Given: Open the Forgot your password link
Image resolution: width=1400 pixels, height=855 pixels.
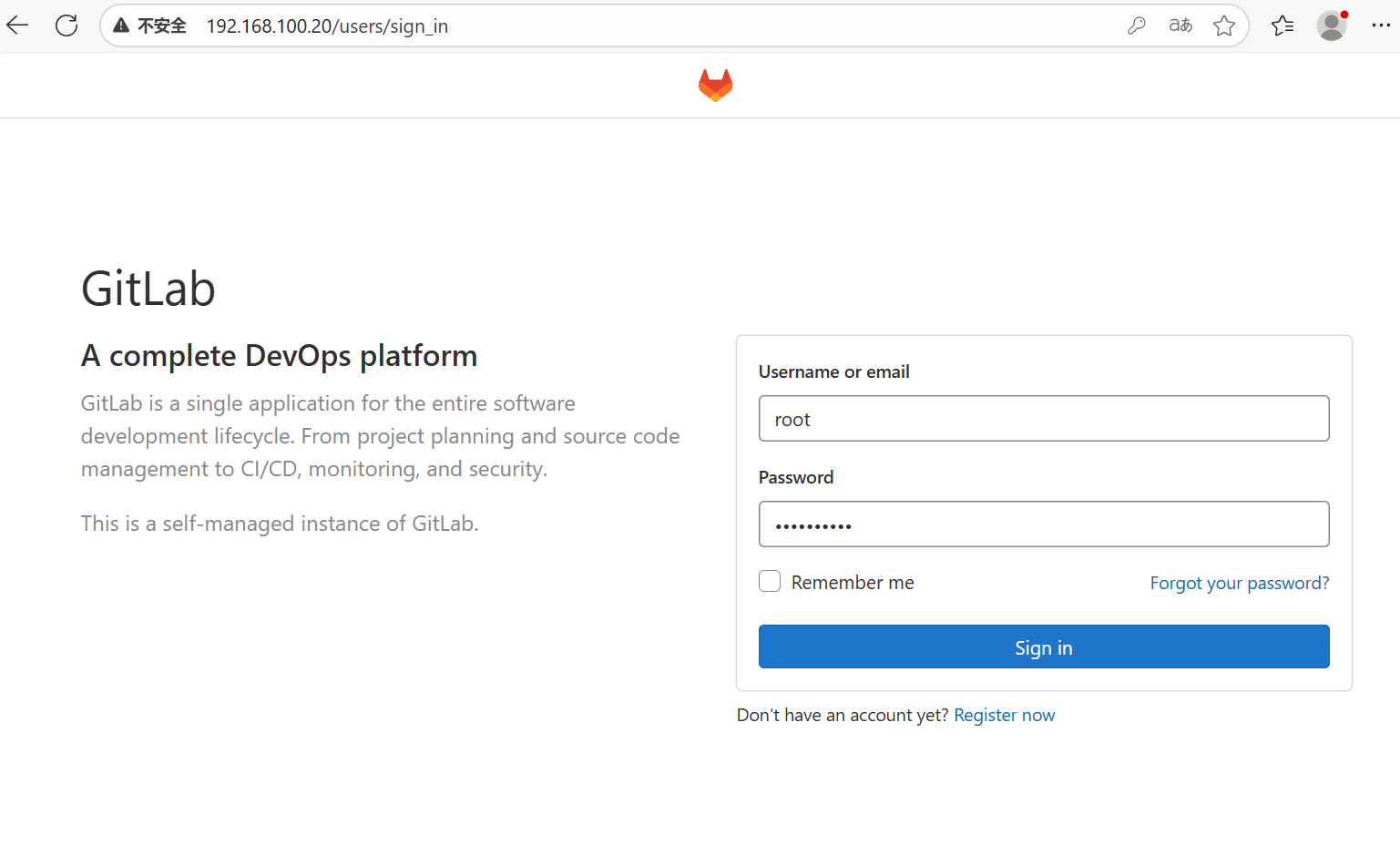Looking at the screenshot, I should 1240,583.
